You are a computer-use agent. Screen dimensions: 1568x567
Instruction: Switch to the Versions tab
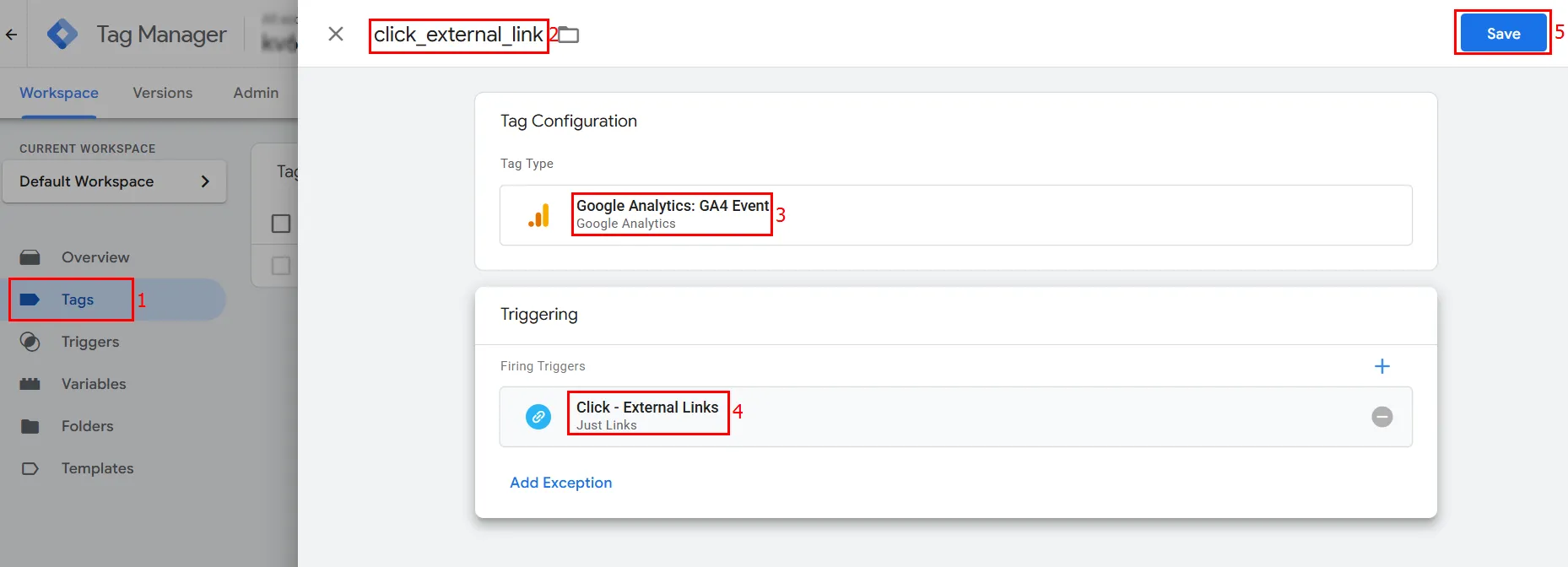coord(163,93)
